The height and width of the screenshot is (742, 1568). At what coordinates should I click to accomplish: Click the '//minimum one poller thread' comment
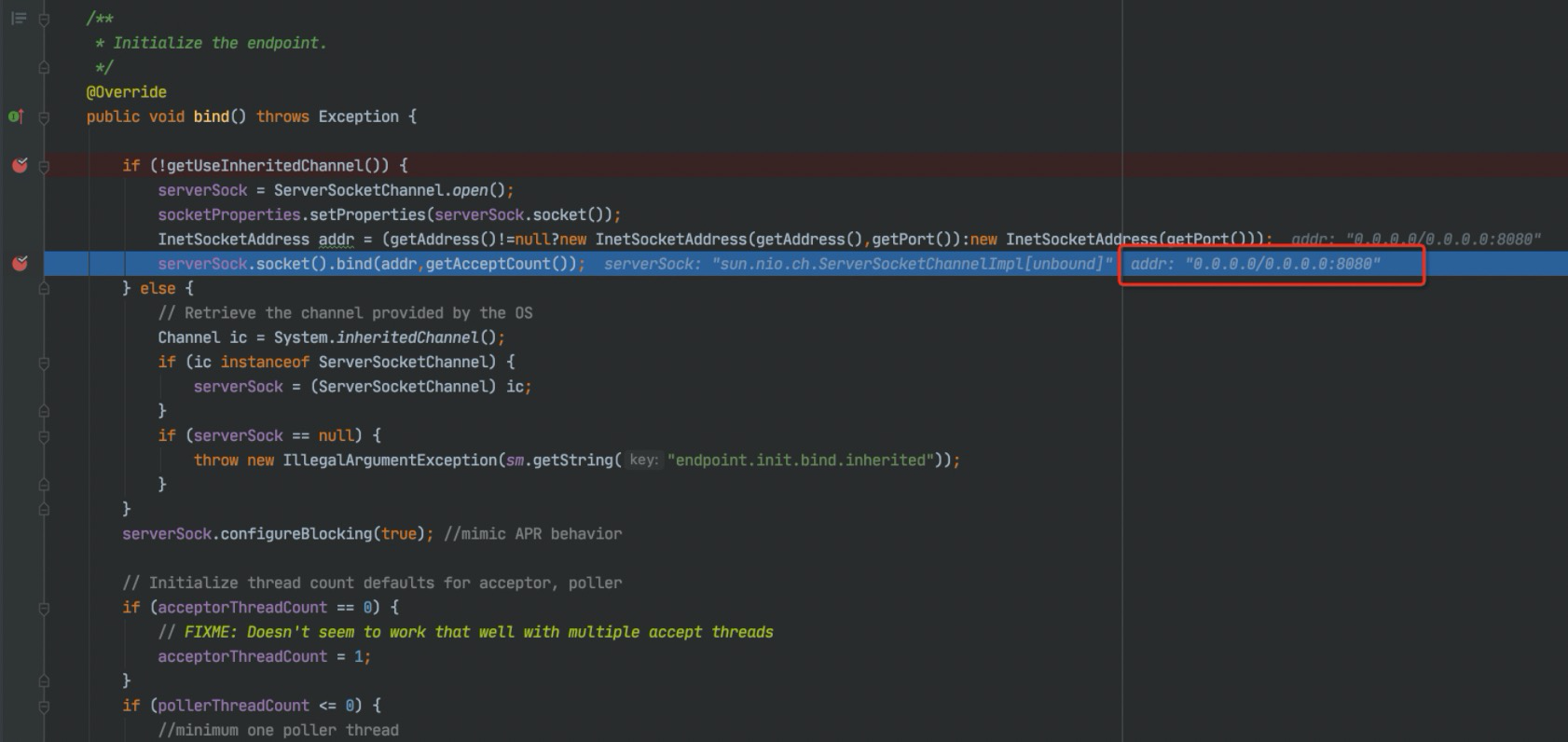click(278, 731)
